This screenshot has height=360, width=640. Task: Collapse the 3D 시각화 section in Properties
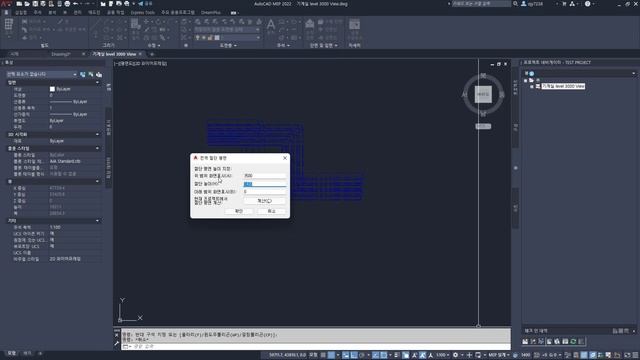point(97,134)
